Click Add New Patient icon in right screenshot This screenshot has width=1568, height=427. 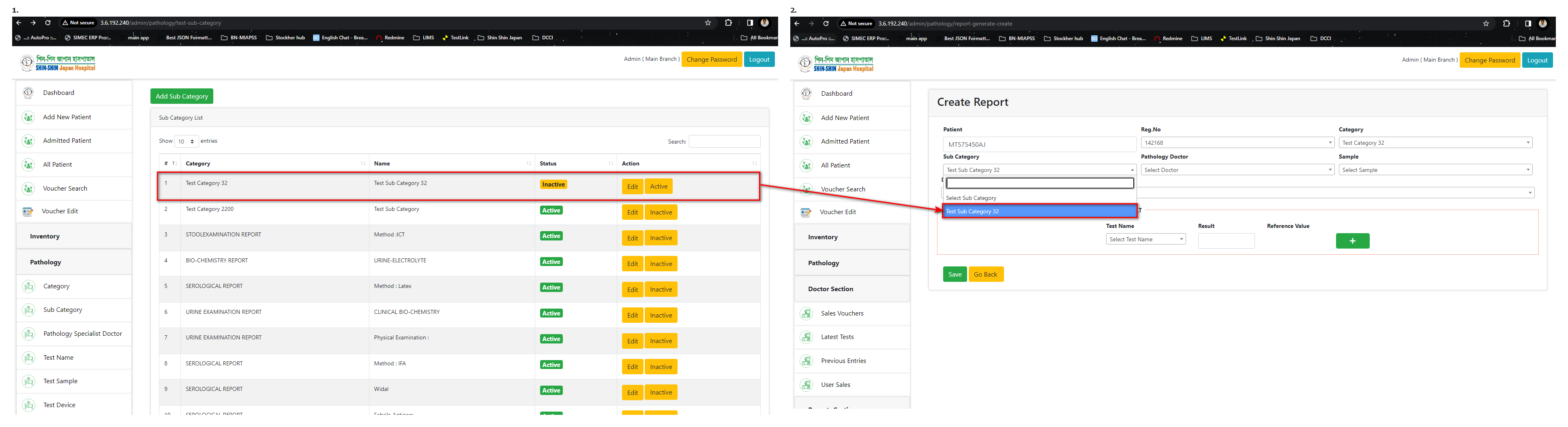pos(806,118)
